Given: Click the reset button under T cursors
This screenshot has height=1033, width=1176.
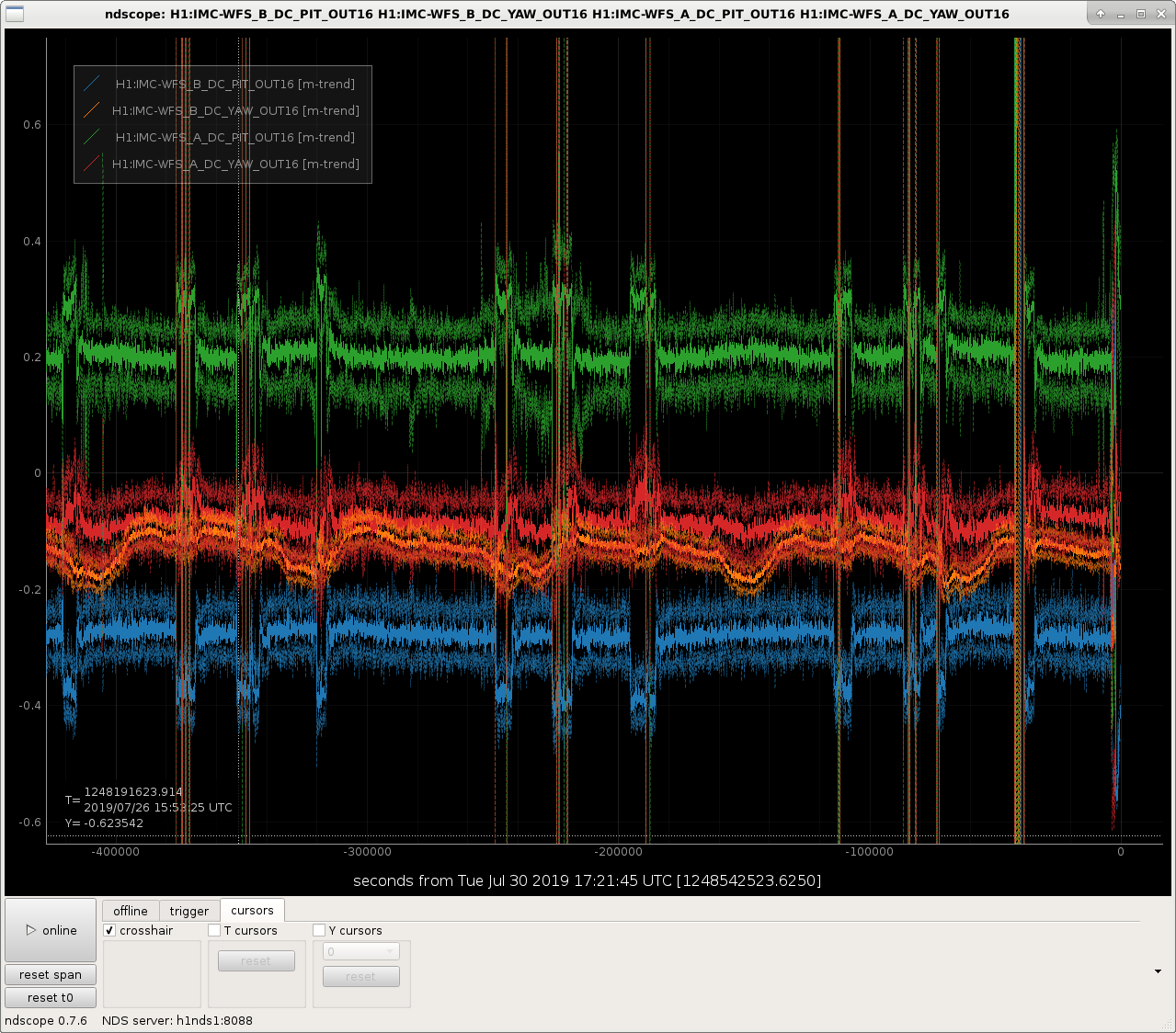Looking at the screenshot, I should [x=257, y=960].
